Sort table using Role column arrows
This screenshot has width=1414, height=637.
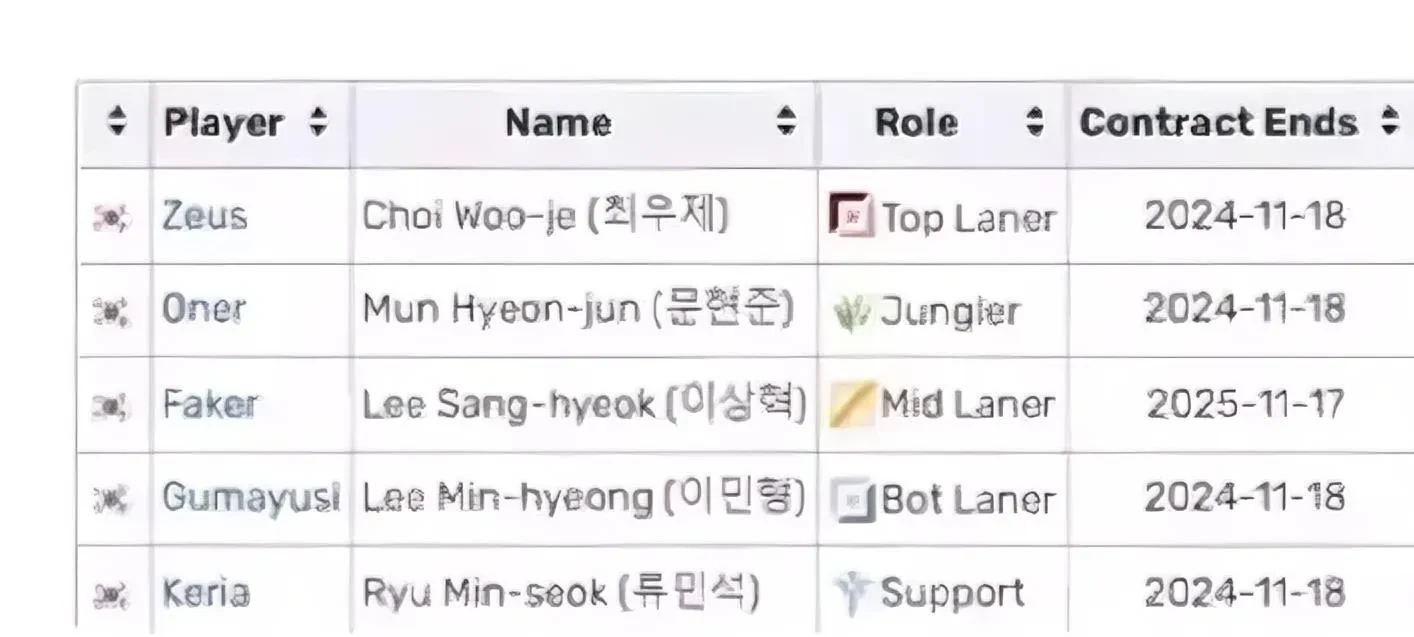point(1035,122)
